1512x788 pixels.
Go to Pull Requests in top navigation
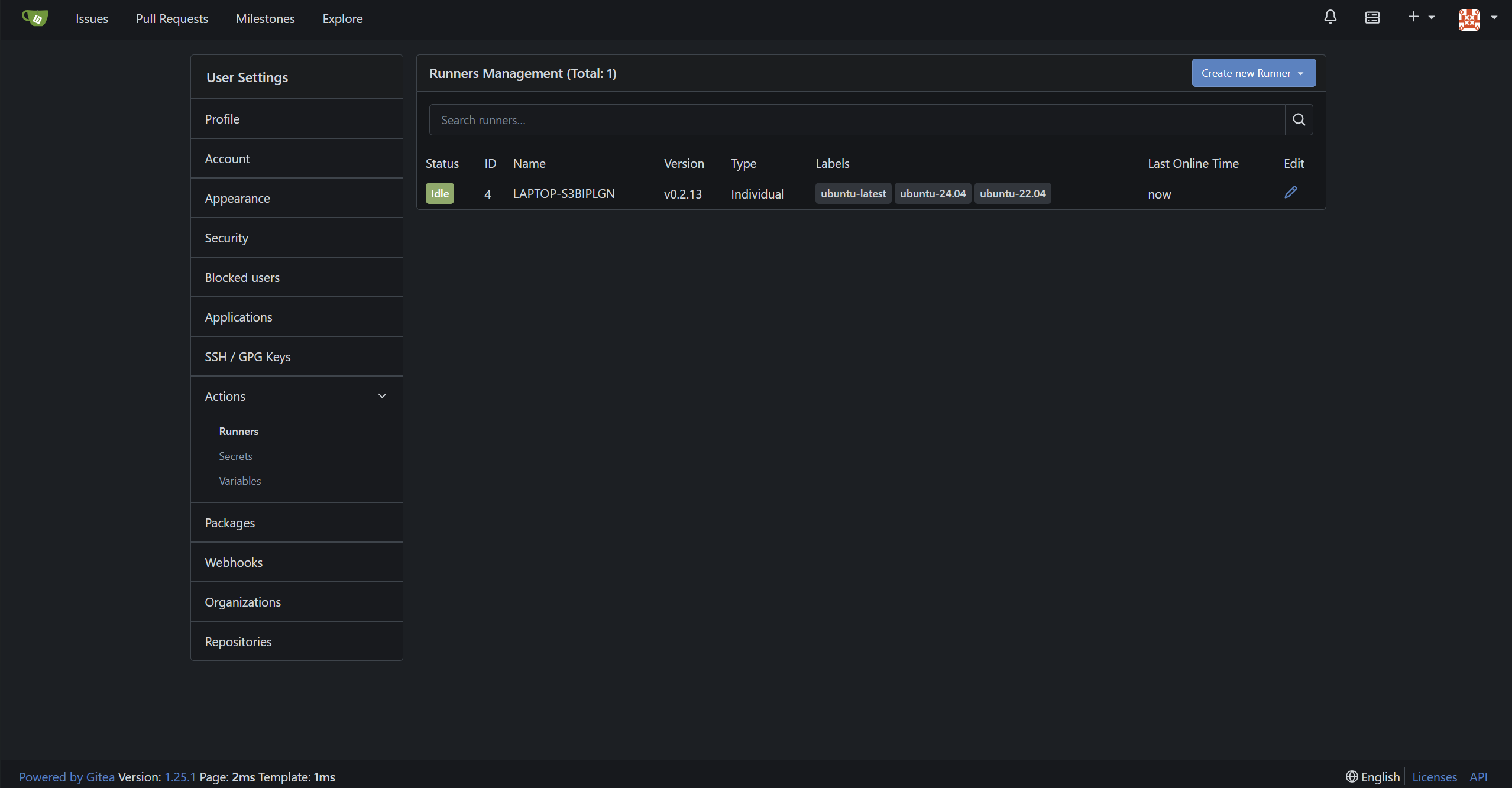(171, 19)
